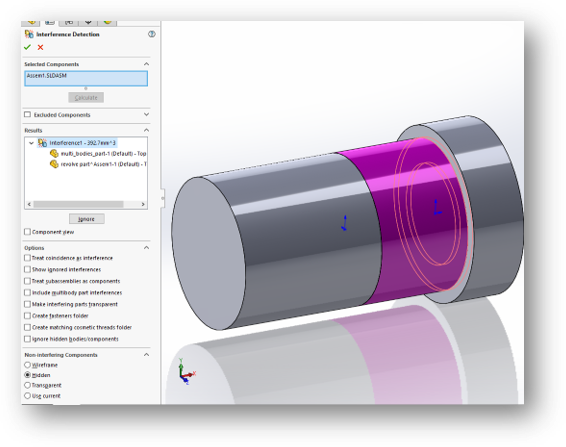Image resolution: width=566 pixels, height=447 pixels.
Task: Check Create fasteners folder
Action: click(27, 316)
